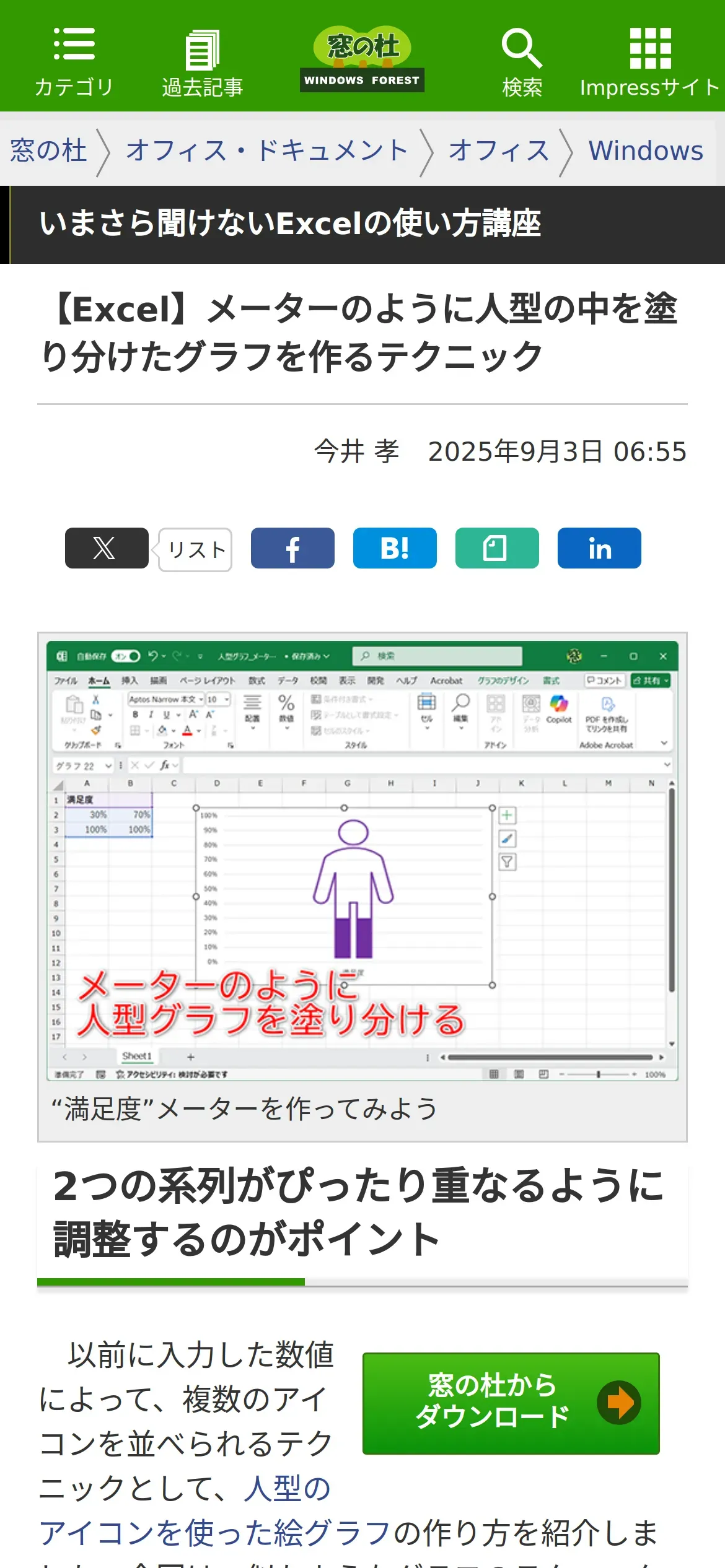Open オフィス・ドキュメント breadcrumb
The height and width of the screenshot is (1568, 725).
coord(267,150)
